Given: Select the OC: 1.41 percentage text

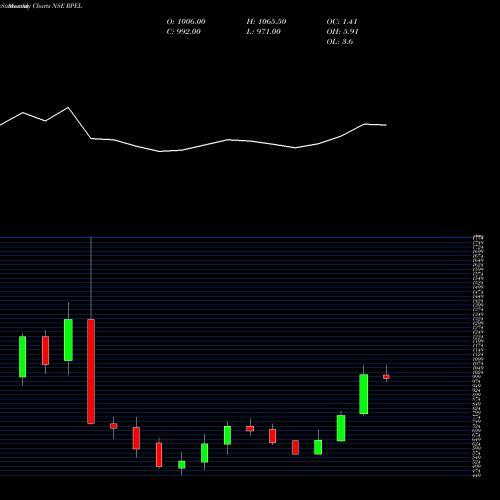Looking at the screenshot, I should tap(342, 22).
